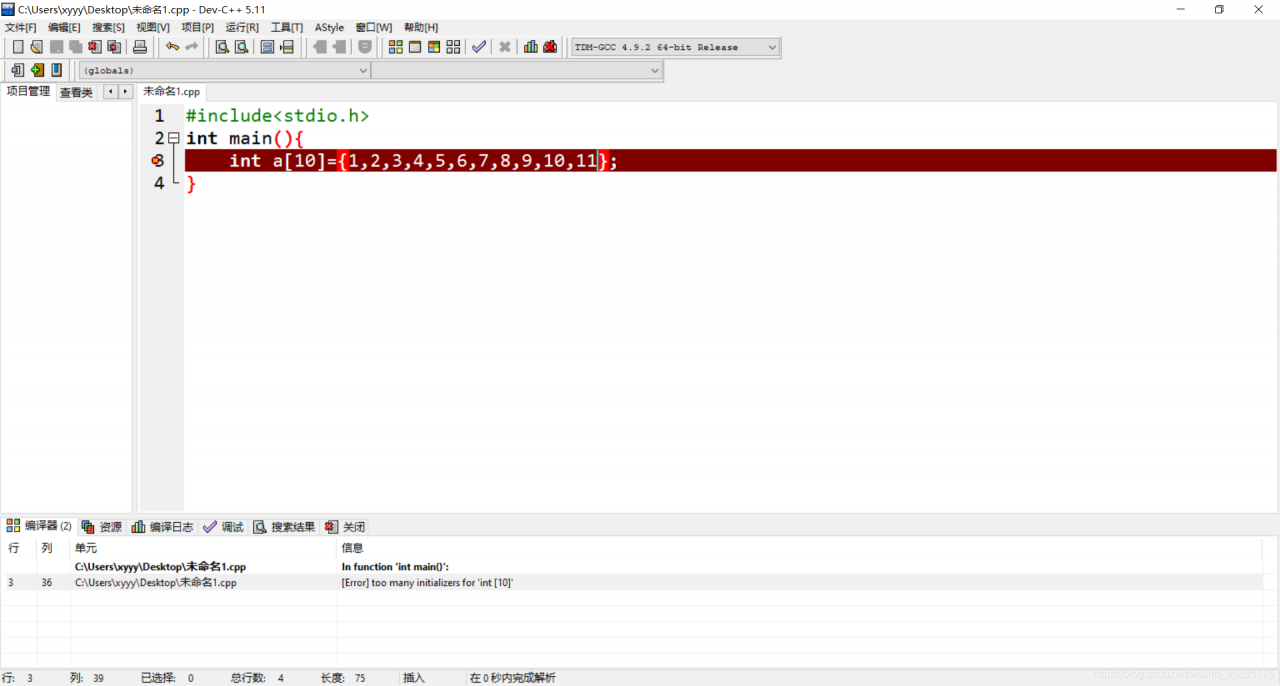Viewport: 1280px width, 686px height.
Task: Open the empty function members dropdown
Action: pyautogui.click(x=517, y=70)
